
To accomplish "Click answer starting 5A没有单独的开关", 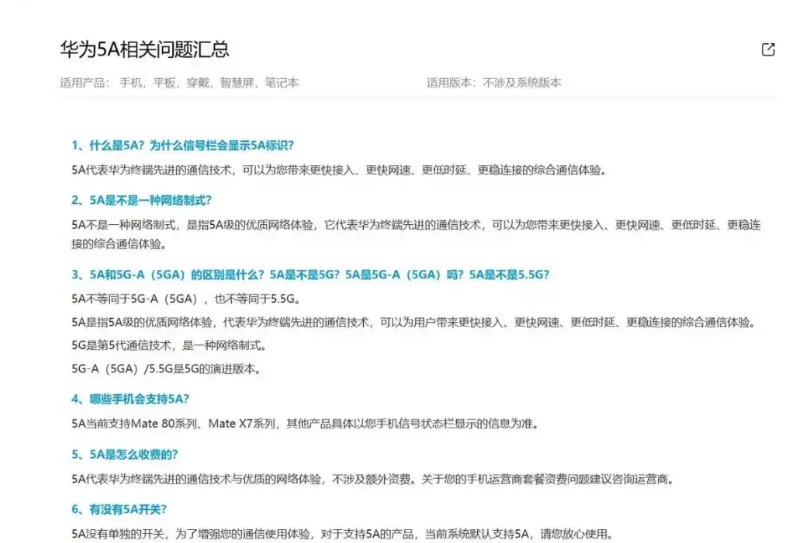I will (x=342, y=534).
